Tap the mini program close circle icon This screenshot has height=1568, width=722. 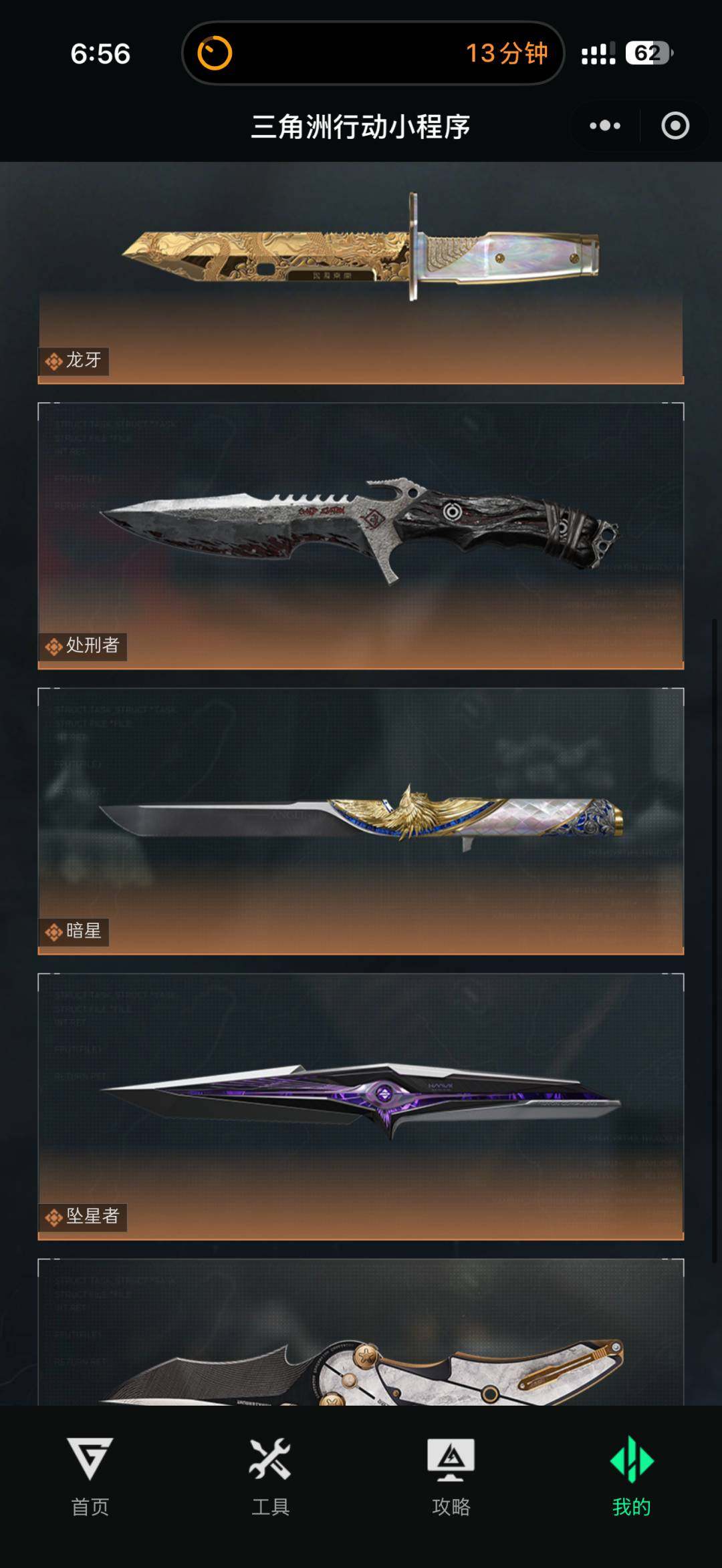(x=675, y=126)
